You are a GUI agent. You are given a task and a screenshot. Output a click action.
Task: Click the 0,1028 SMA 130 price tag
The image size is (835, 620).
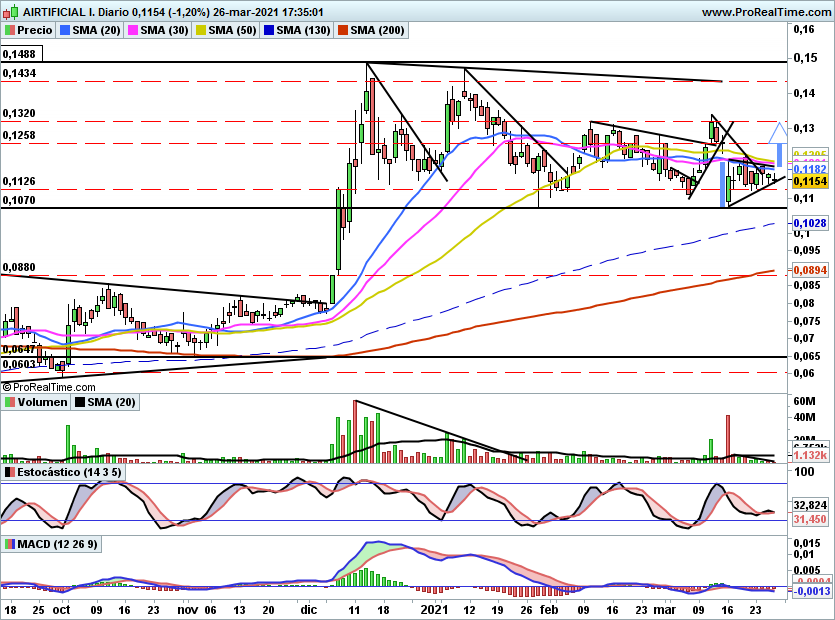point(808,223)
